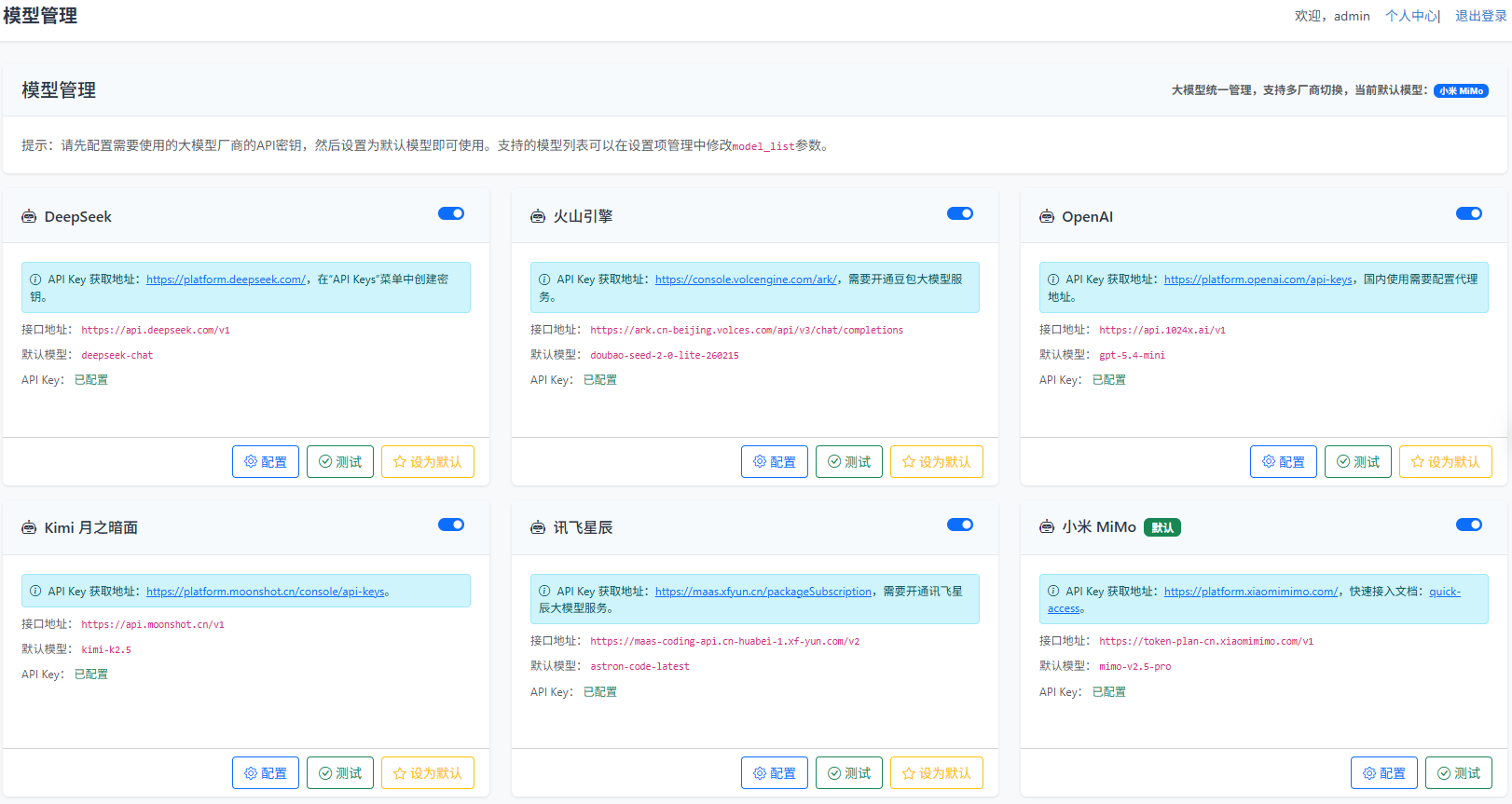The width and height of the screenshot is (1512, 804).
Task: Go to 个人中心 in the header
Action: click(1411, 16)
